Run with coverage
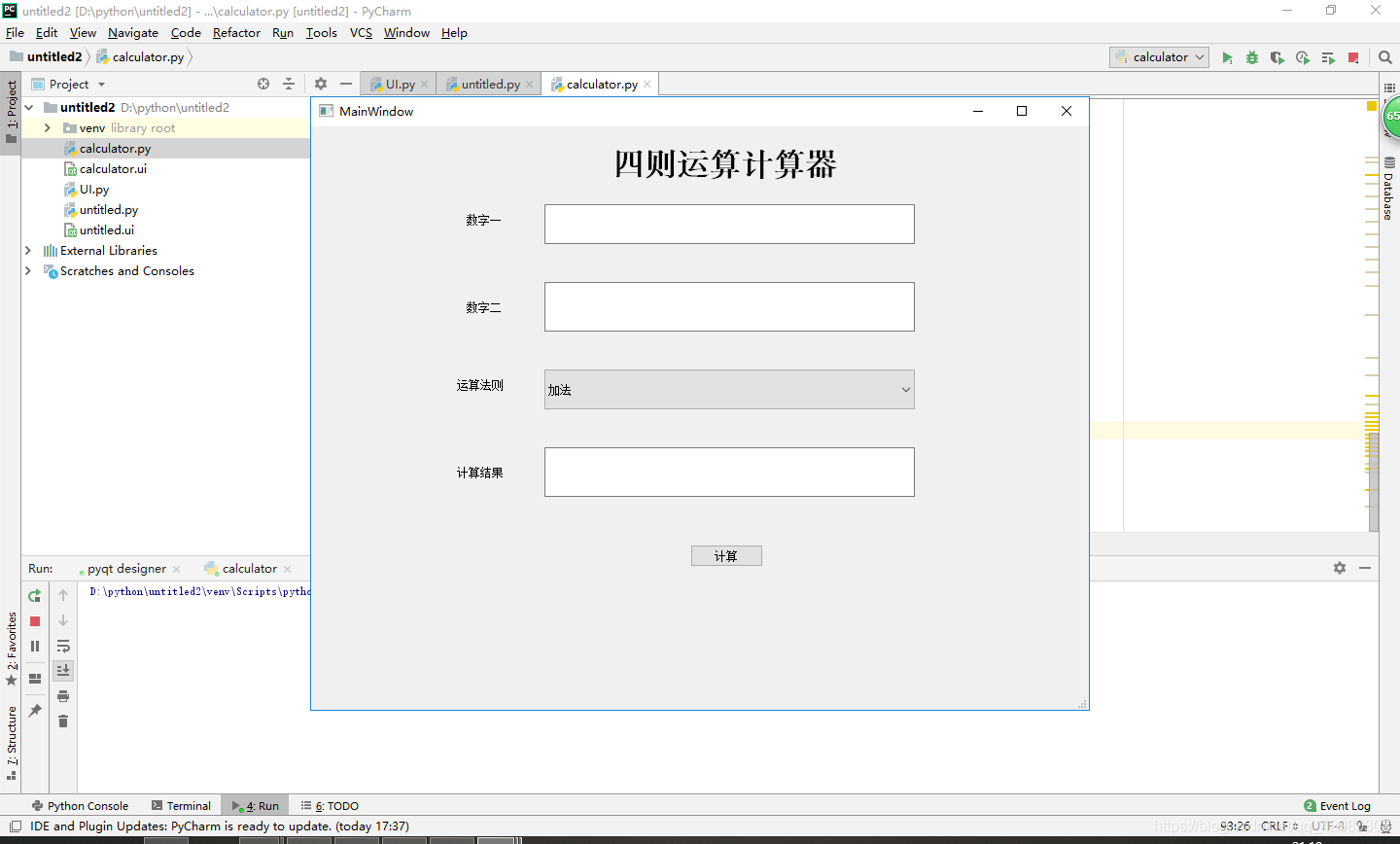Viewport: 1400px width, 844px height. (x=1277, y=57)
